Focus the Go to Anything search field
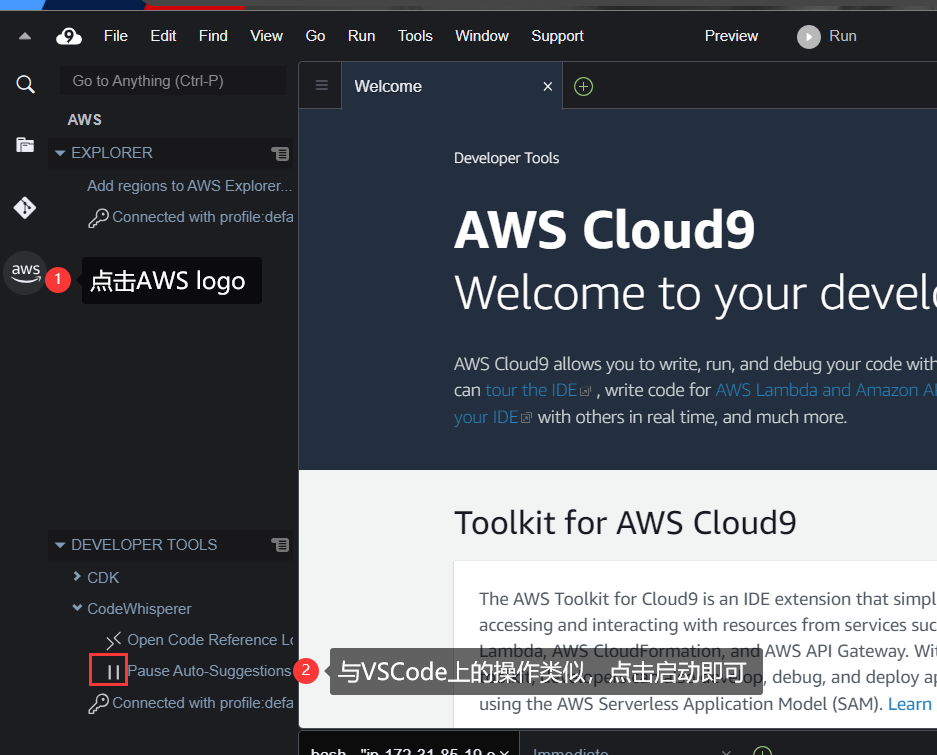Image resolution: width=937 pixels, height=755 pixels. 173,81
